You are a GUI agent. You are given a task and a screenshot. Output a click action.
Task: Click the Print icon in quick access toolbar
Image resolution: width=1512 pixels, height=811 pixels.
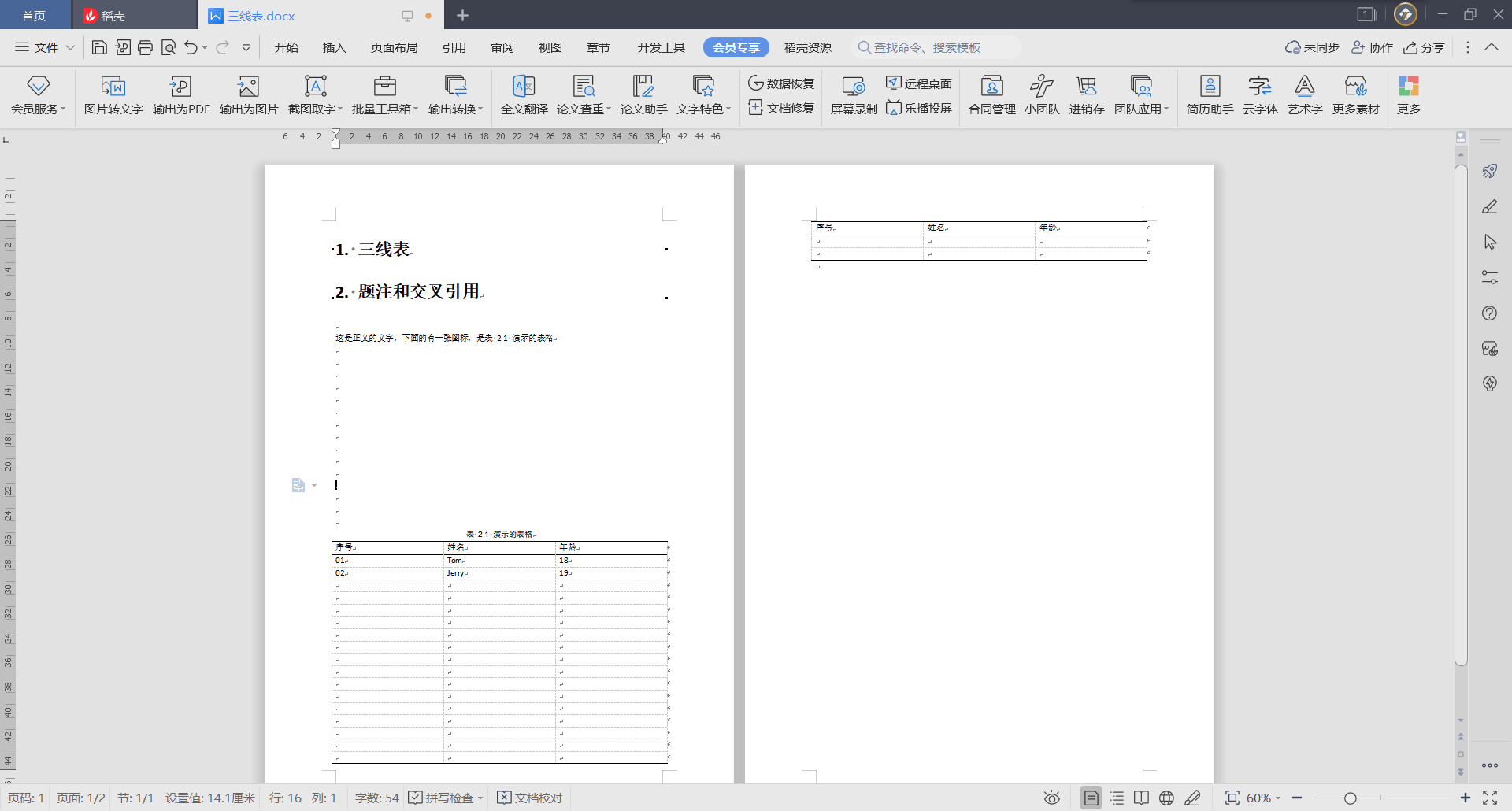(145, 47)
